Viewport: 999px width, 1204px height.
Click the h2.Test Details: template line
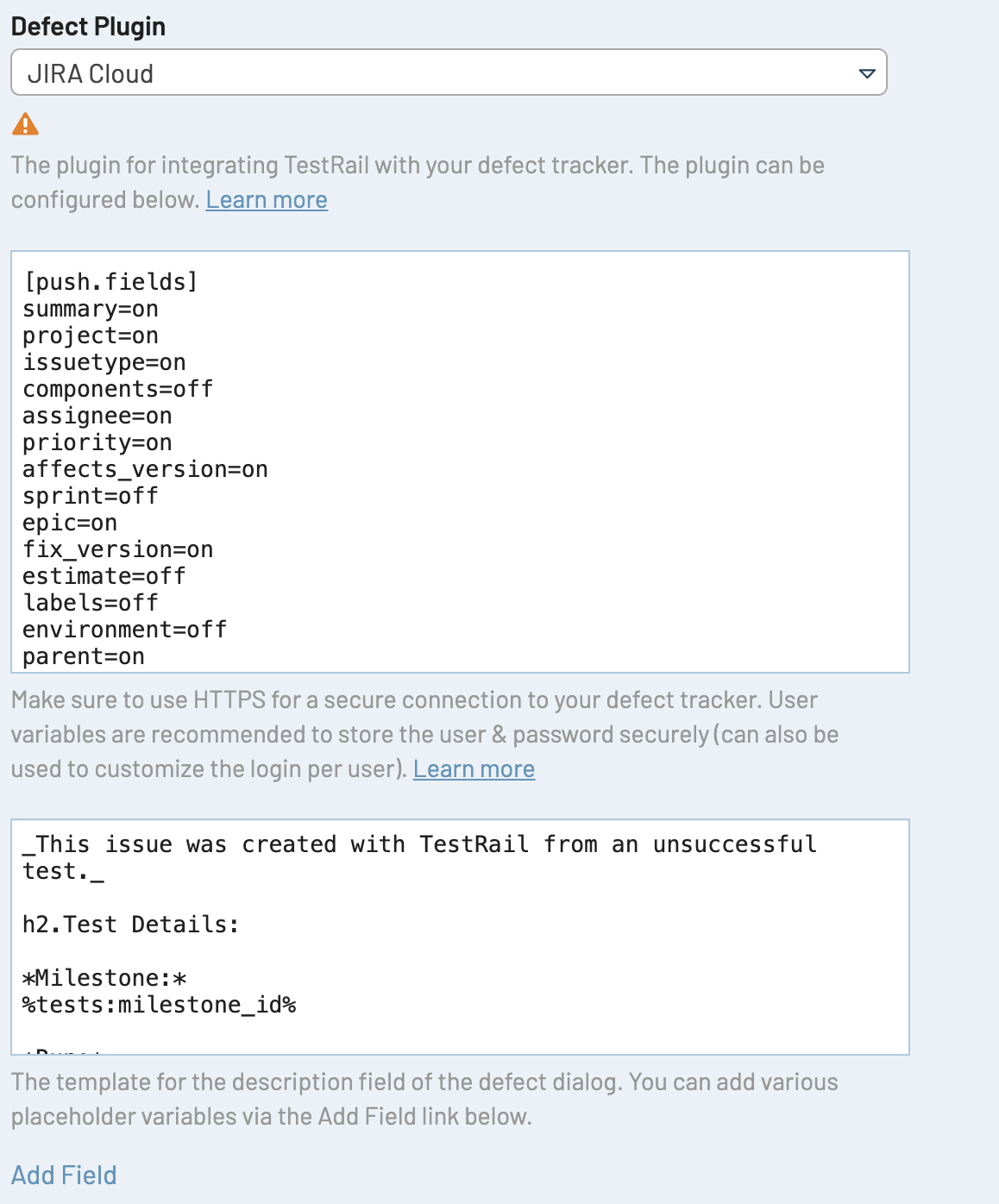pyautogui.click(x=131, y=925)
